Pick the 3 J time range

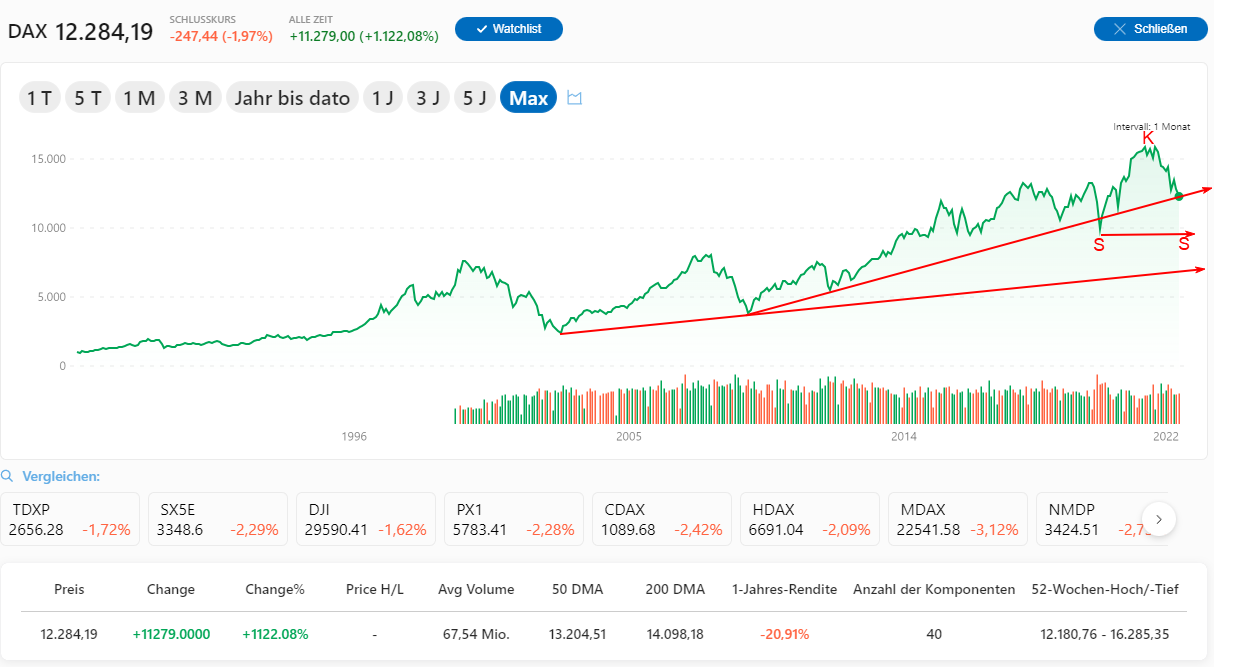(428, 98)
